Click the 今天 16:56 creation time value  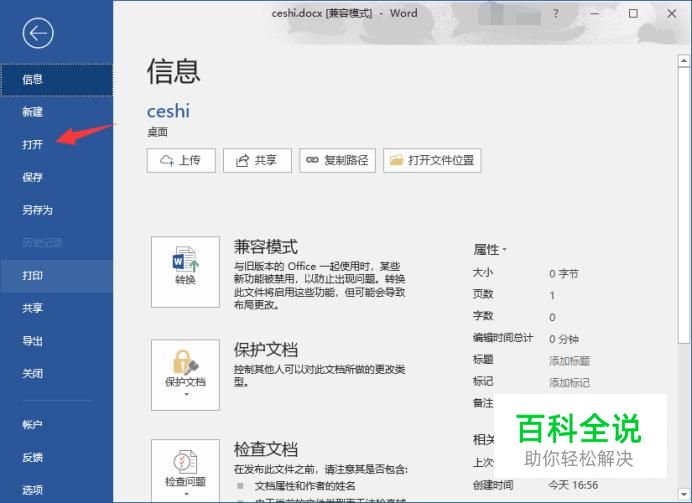pyautogui.click(x=573, y=485)
